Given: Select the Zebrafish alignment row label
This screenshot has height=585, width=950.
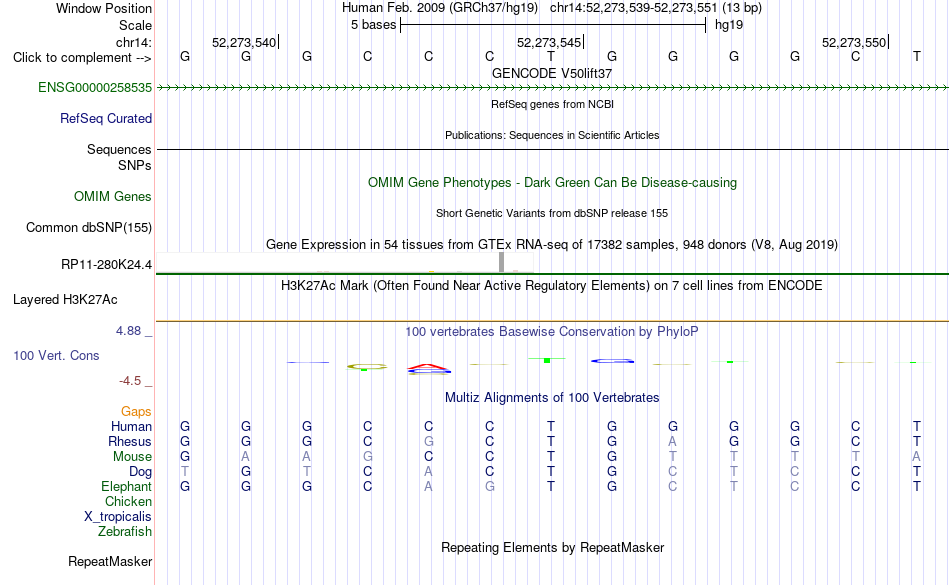Looking at the screenshot, I should 125,532.
